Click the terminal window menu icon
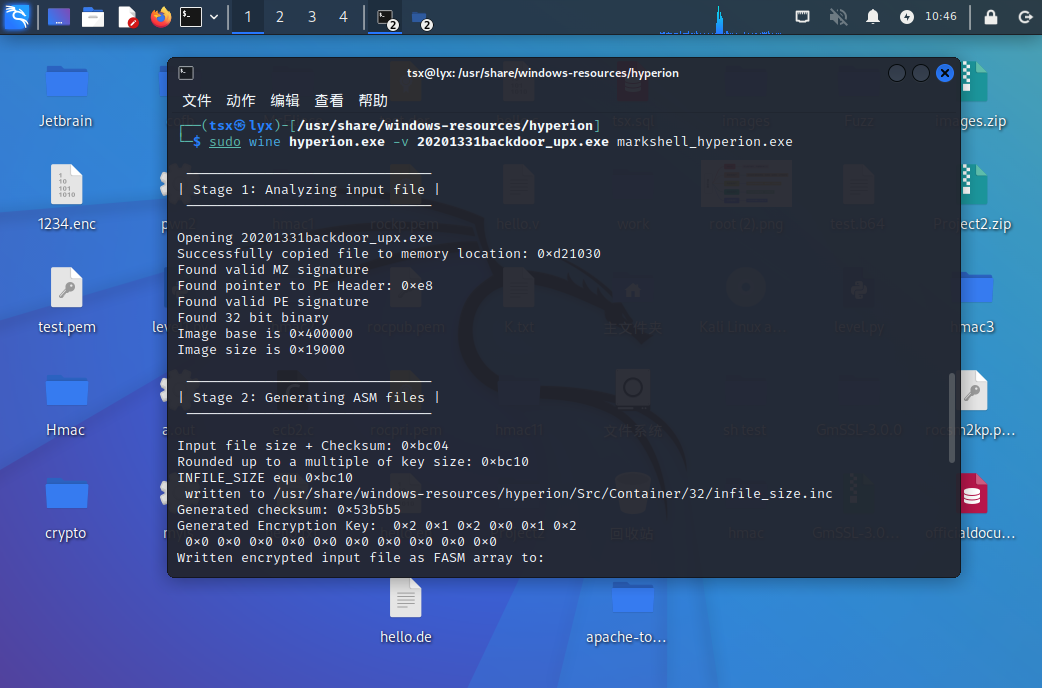Screen dimensions: 1042x688 [x=186, y=73]
